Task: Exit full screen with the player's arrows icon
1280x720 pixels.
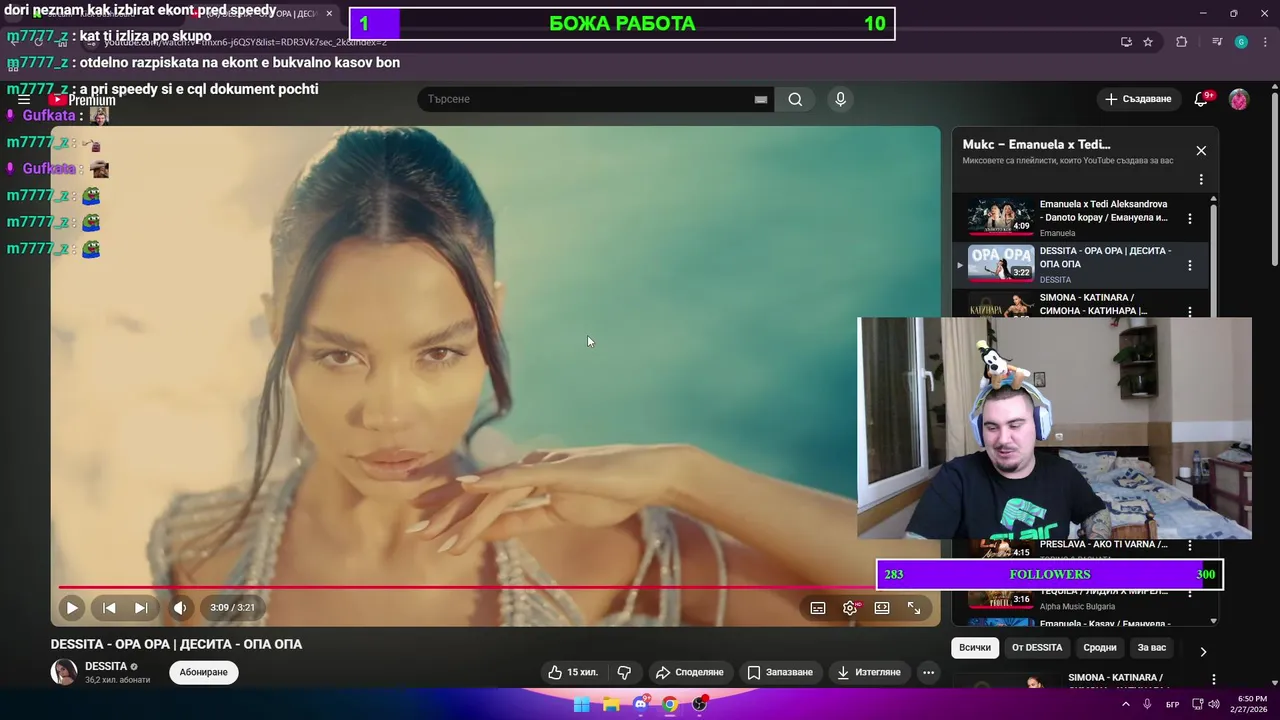Action: click(914, 608)
